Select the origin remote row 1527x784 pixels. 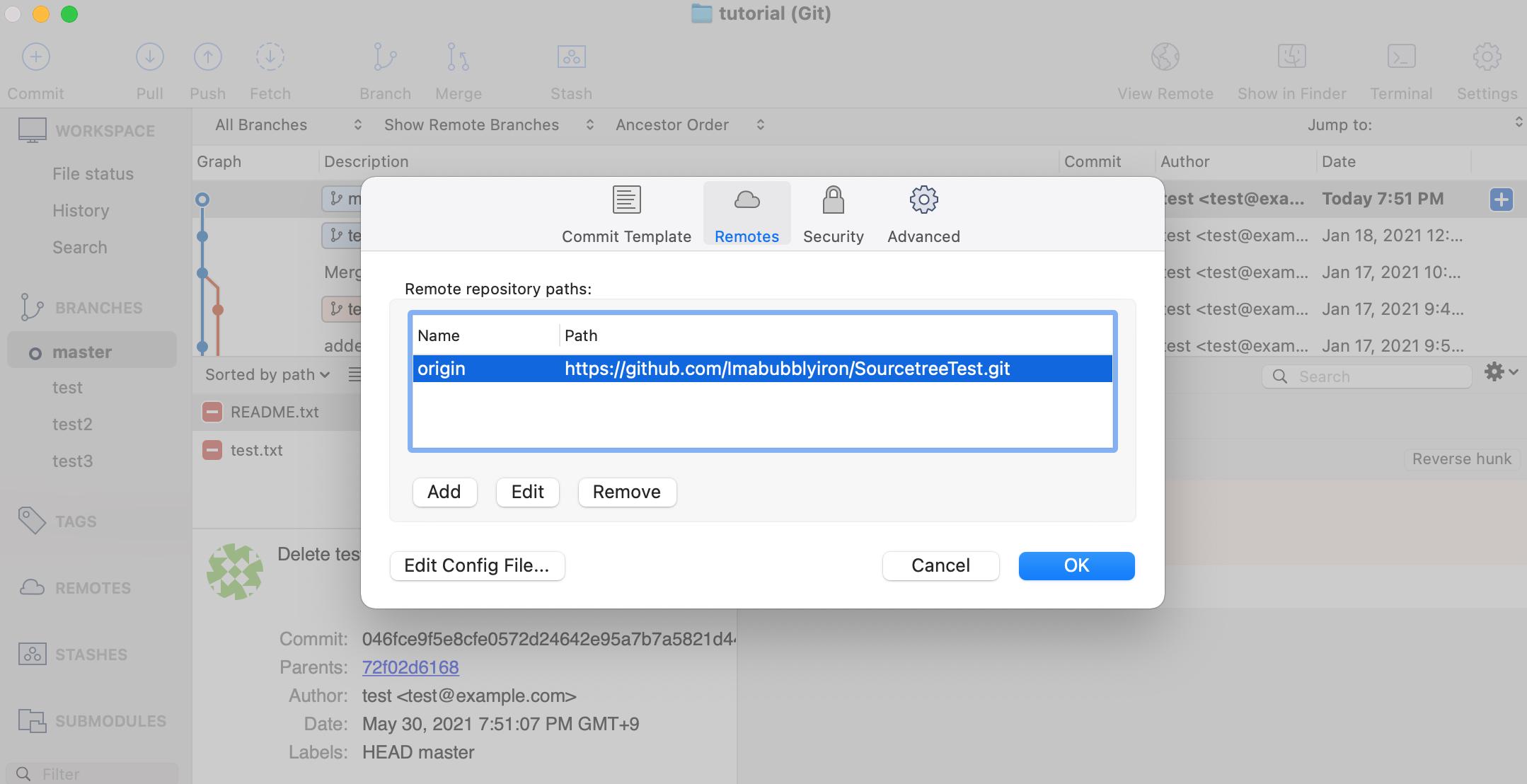[761, 369]
